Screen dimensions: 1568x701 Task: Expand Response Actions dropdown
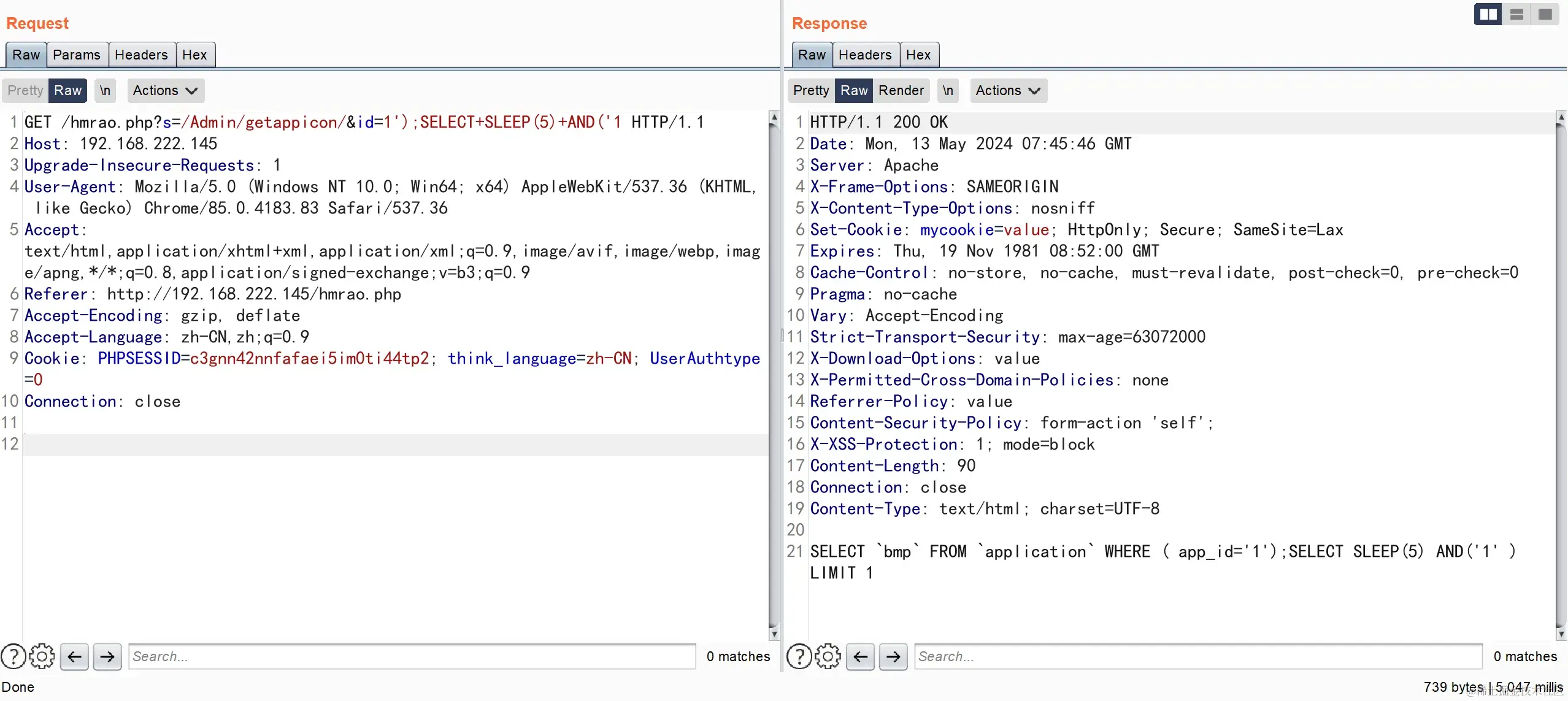(x=1008, y=90)
